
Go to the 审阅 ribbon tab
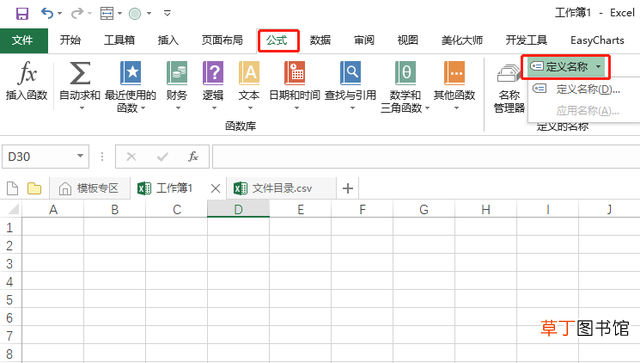tap(364, 40)
